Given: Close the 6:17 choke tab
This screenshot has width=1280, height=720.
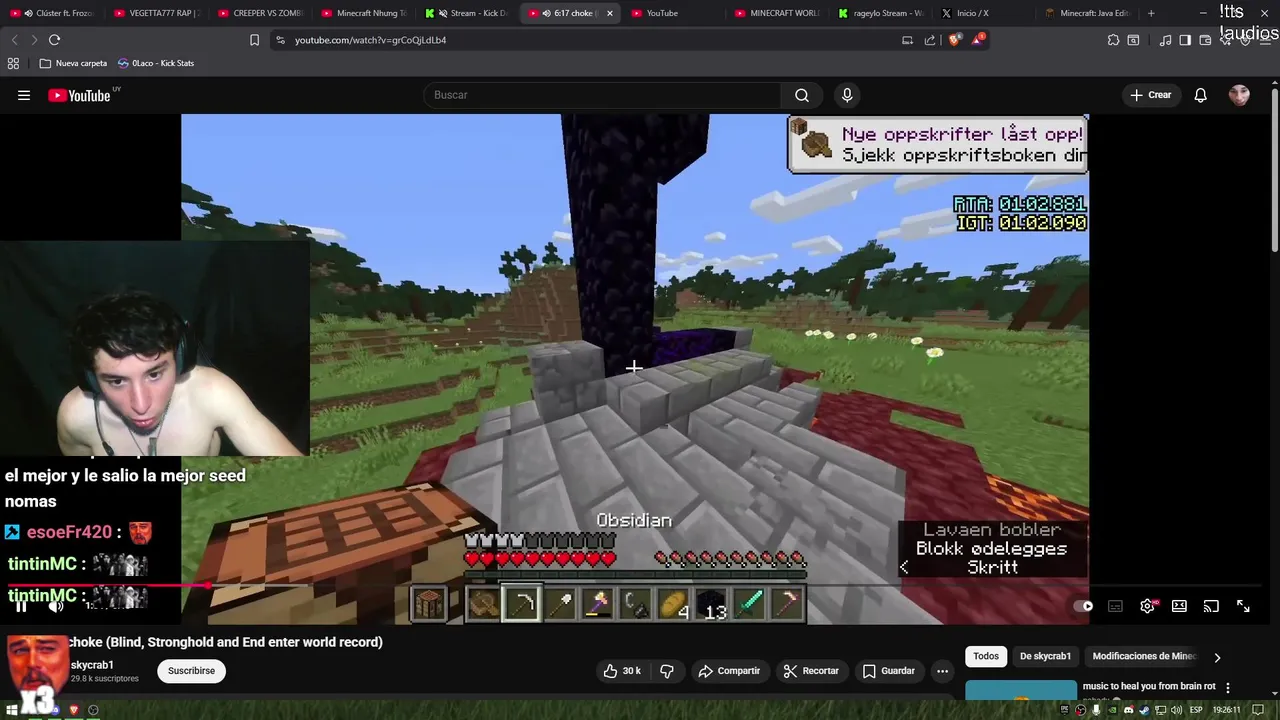Looking at the screenshot, I should tap(609, 13).
